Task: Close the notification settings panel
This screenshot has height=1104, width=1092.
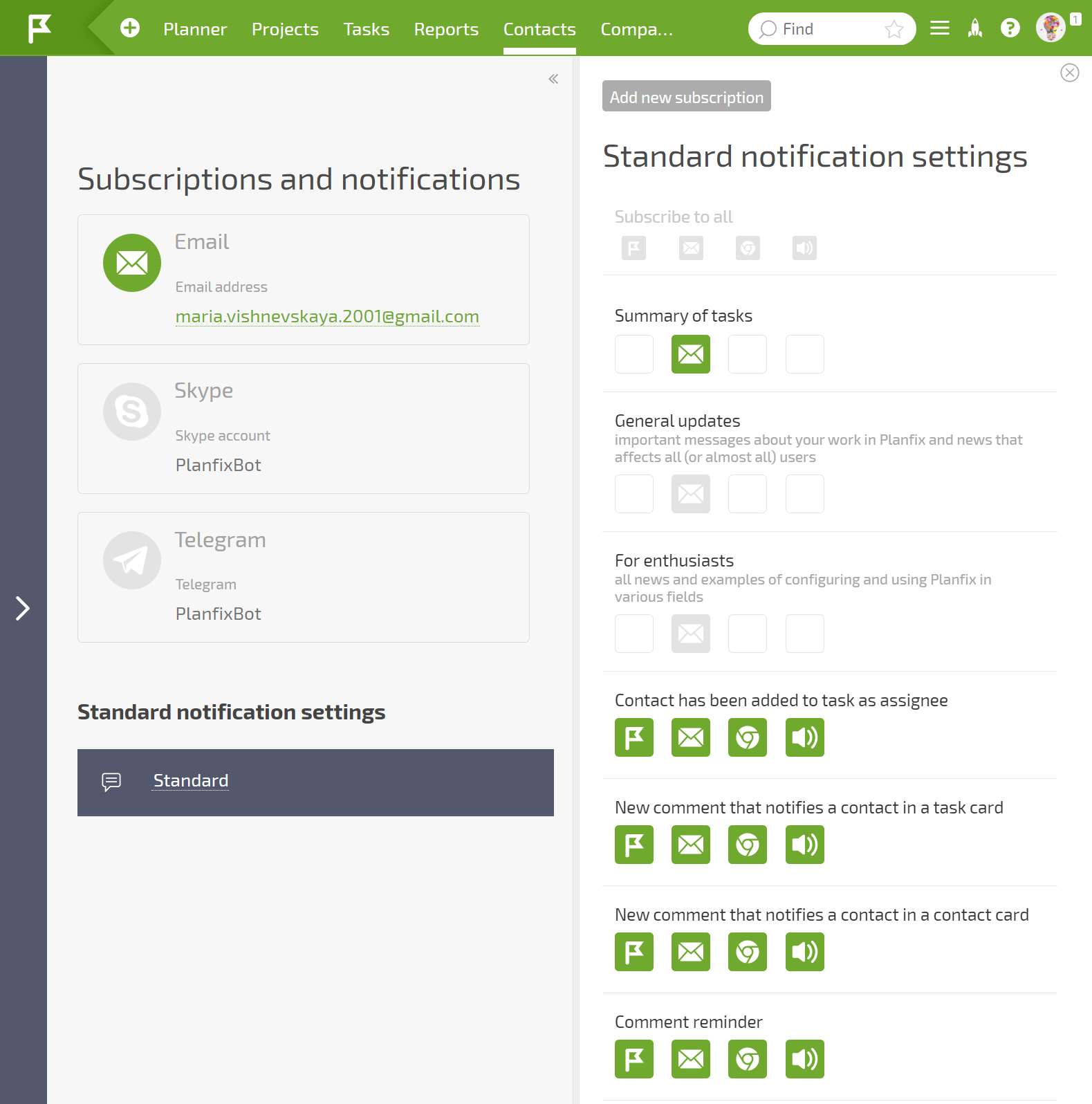Action: tap(1070, 73)
